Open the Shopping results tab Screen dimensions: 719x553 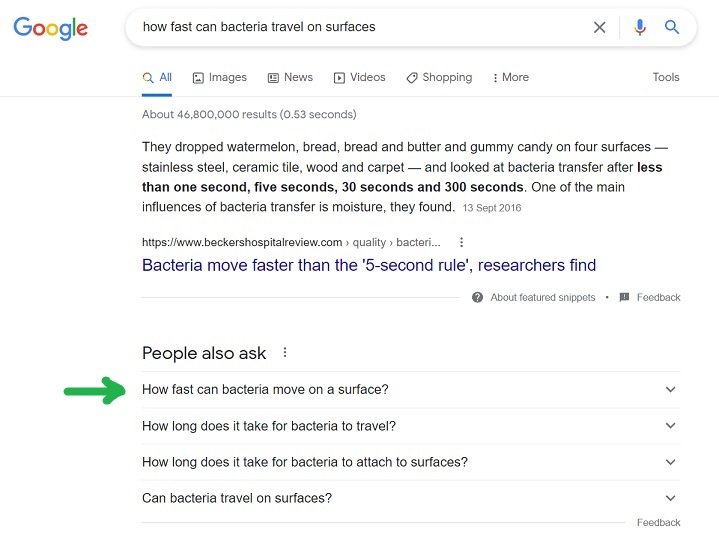click(439, 77)
